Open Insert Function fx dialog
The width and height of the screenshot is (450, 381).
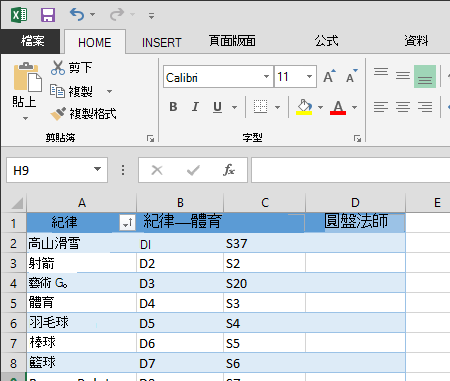[229, 170]
